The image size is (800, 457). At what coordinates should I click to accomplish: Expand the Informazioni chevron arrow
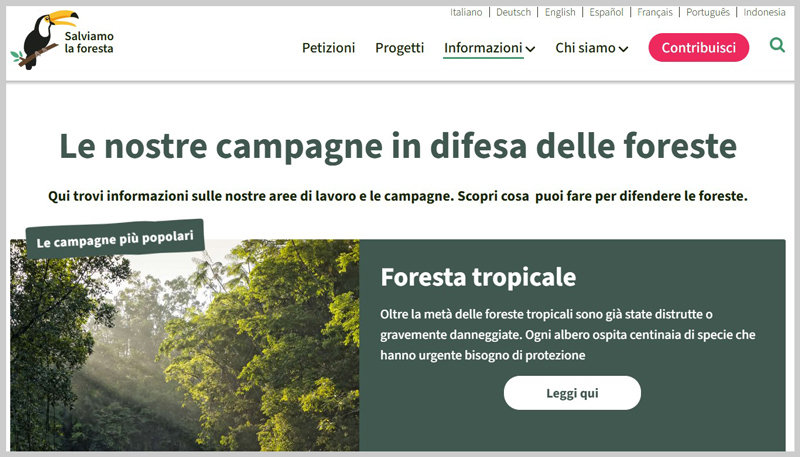click(531, 49)
